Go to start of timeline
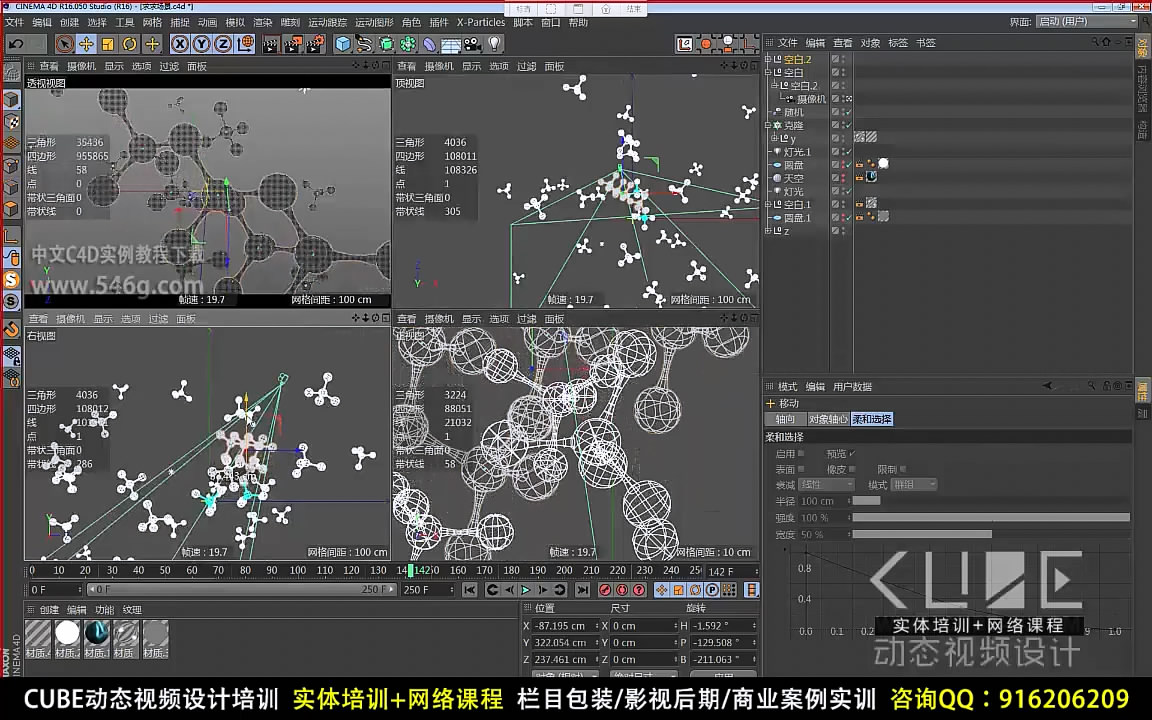The width and height of the screenshot is (1152, 720). pyautogui.click(x=469, y=590)
